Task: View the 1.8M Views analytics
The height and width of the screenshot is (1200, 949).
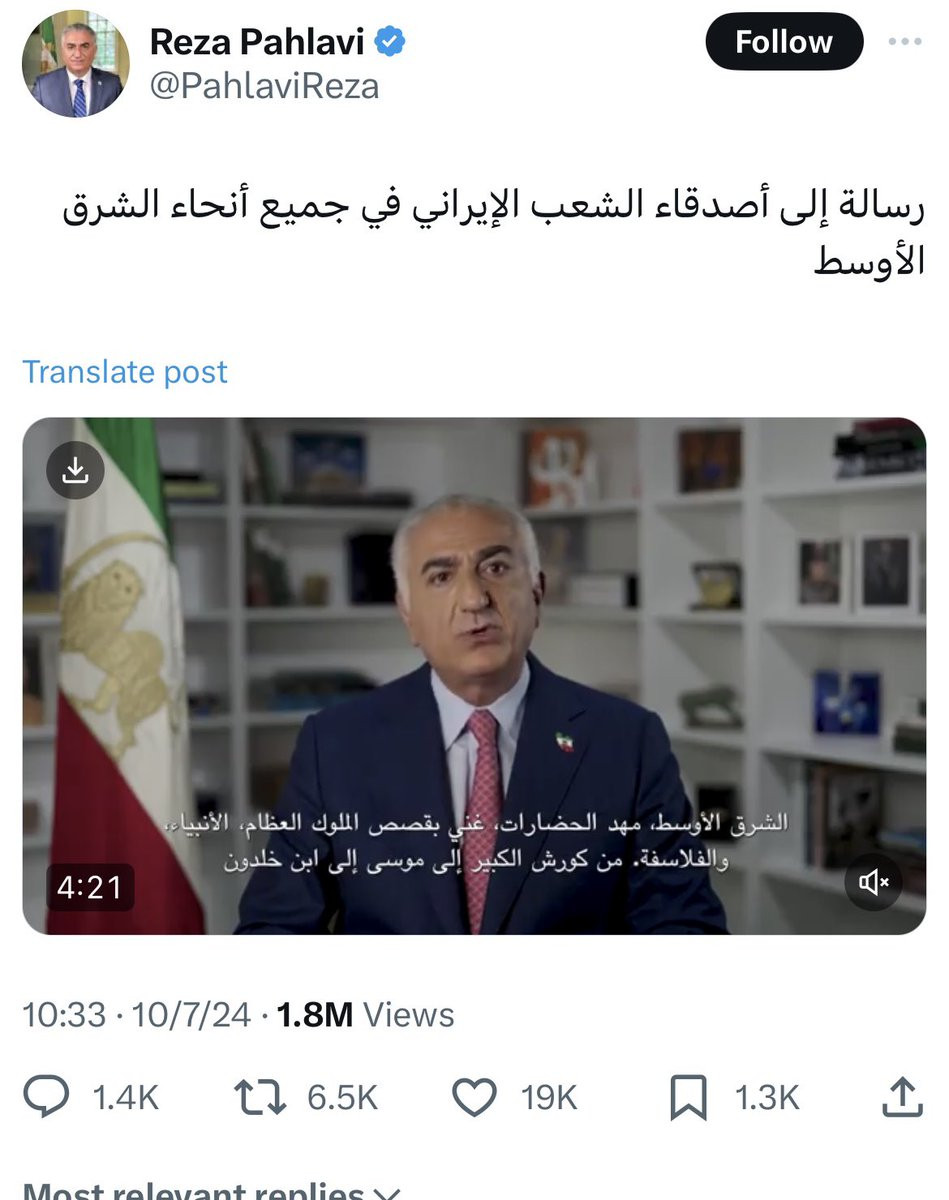Action: click(x=365, y=1015)
